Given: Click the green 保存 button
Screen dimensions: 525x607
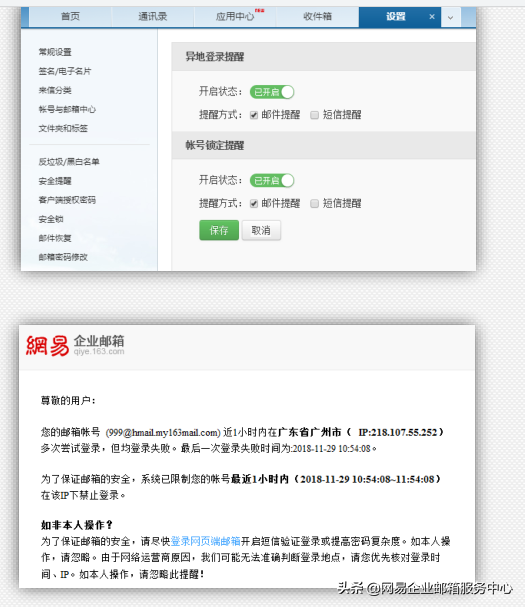Looking at the screenshot, I should [x=219, y=230].
